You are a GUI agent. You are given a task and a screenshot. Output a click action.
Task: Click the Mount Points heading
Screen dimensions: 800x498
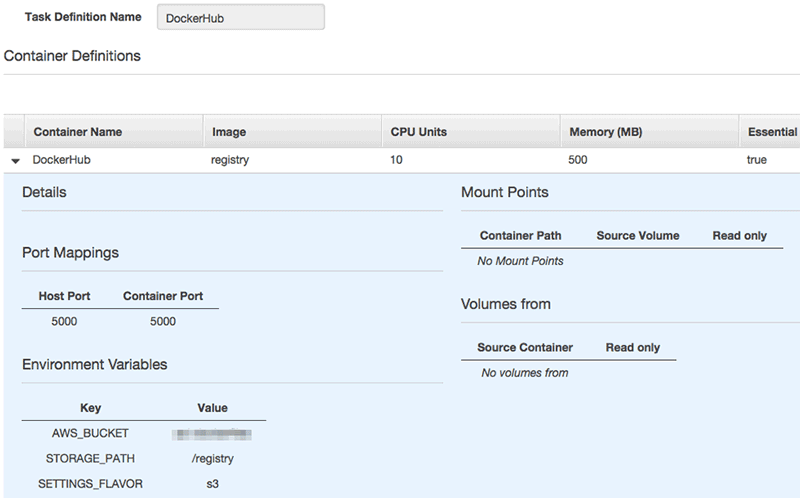point(505,192)
